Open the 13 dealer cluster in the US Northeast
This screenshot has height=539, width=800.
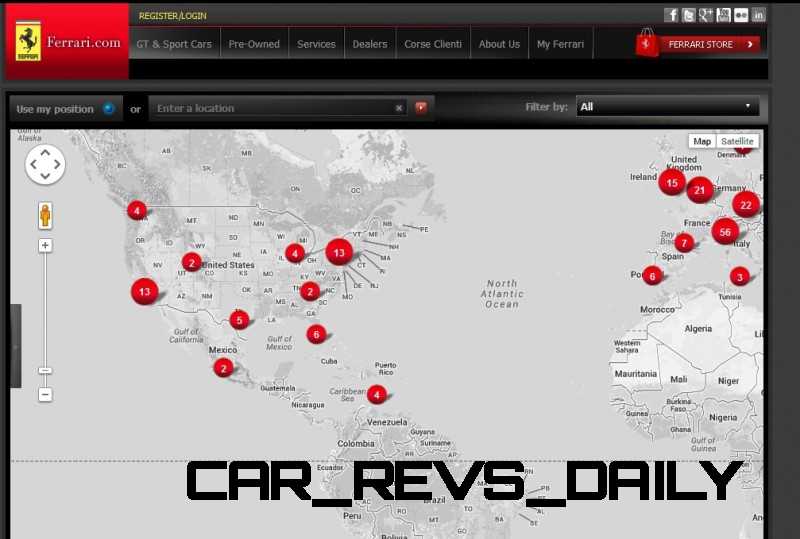(x=339, y=252)
